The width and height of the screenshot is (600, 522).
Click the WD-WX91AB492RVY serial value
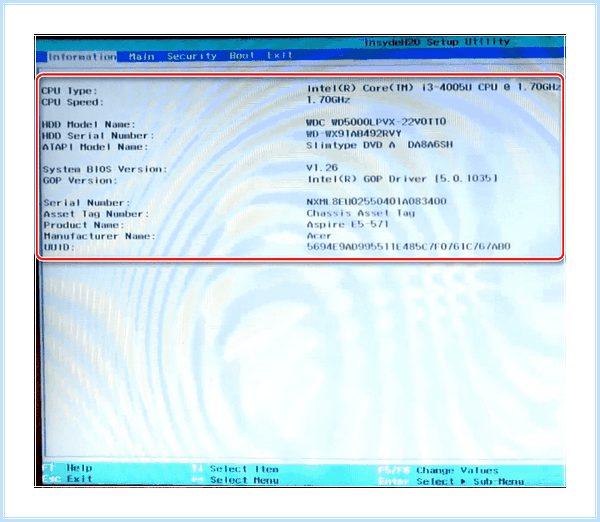coord(354,134)
